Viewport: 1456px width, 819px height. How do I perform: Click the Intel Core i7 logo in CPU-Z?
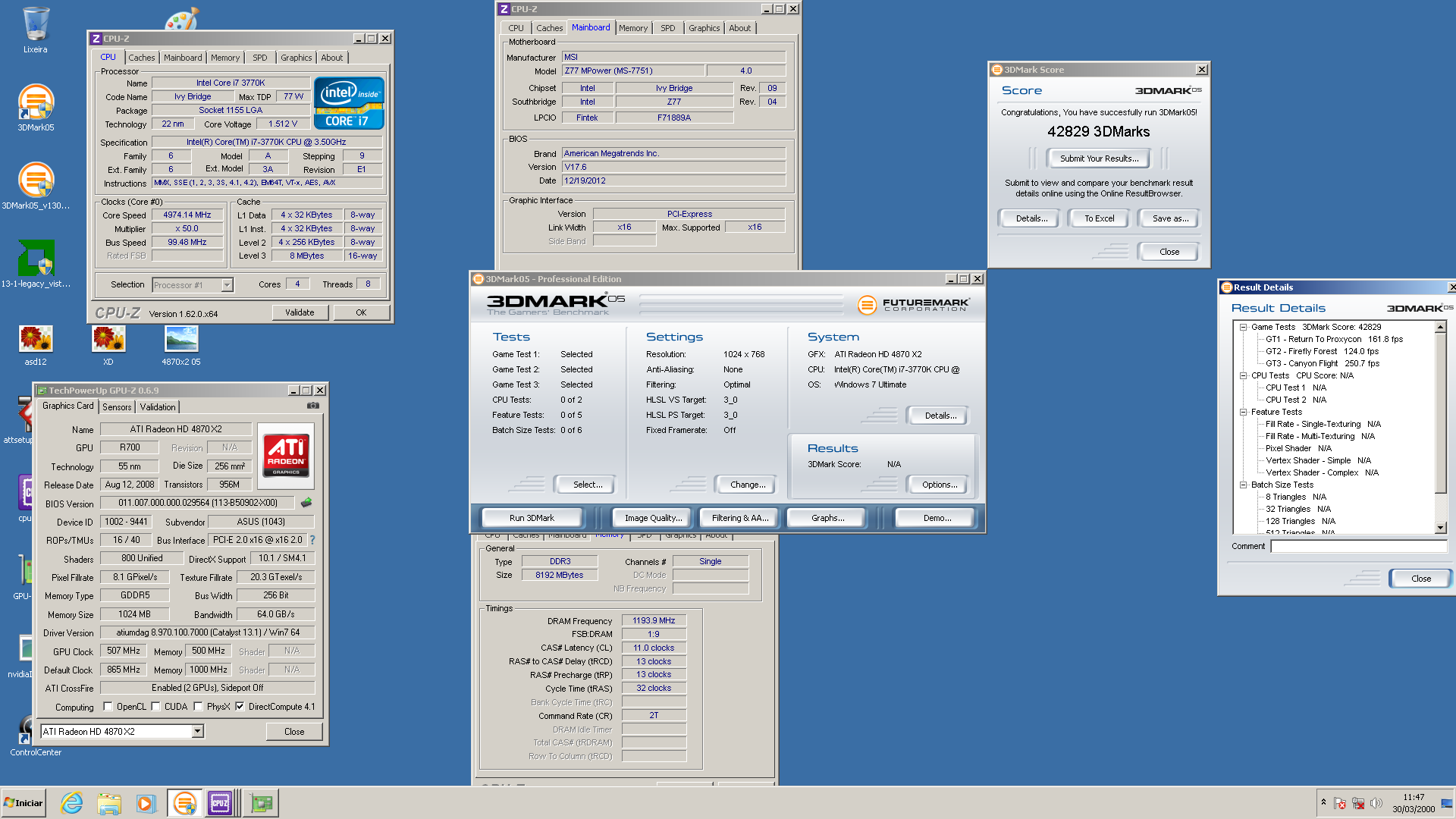tap(349, 102)
